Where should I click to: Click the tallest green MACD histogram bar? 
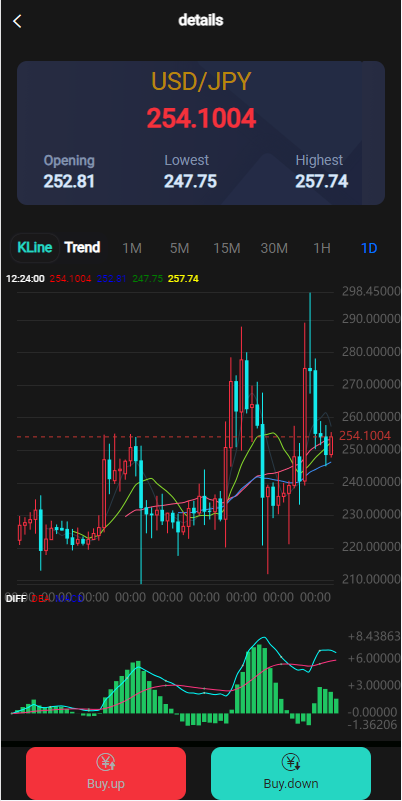tap(259, 679)
